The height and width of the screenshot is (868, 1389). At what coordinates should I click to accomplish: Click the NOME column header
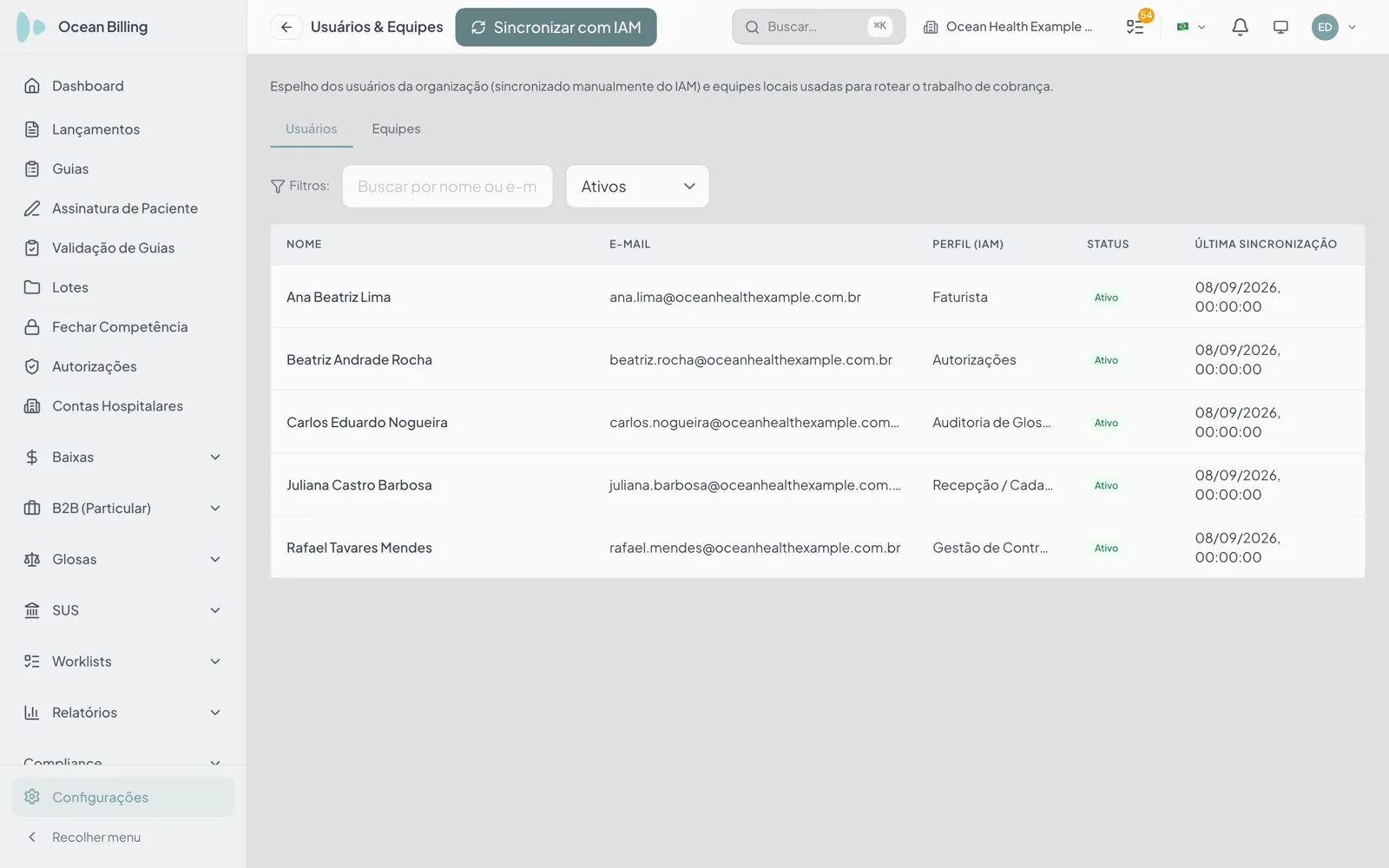304,245
